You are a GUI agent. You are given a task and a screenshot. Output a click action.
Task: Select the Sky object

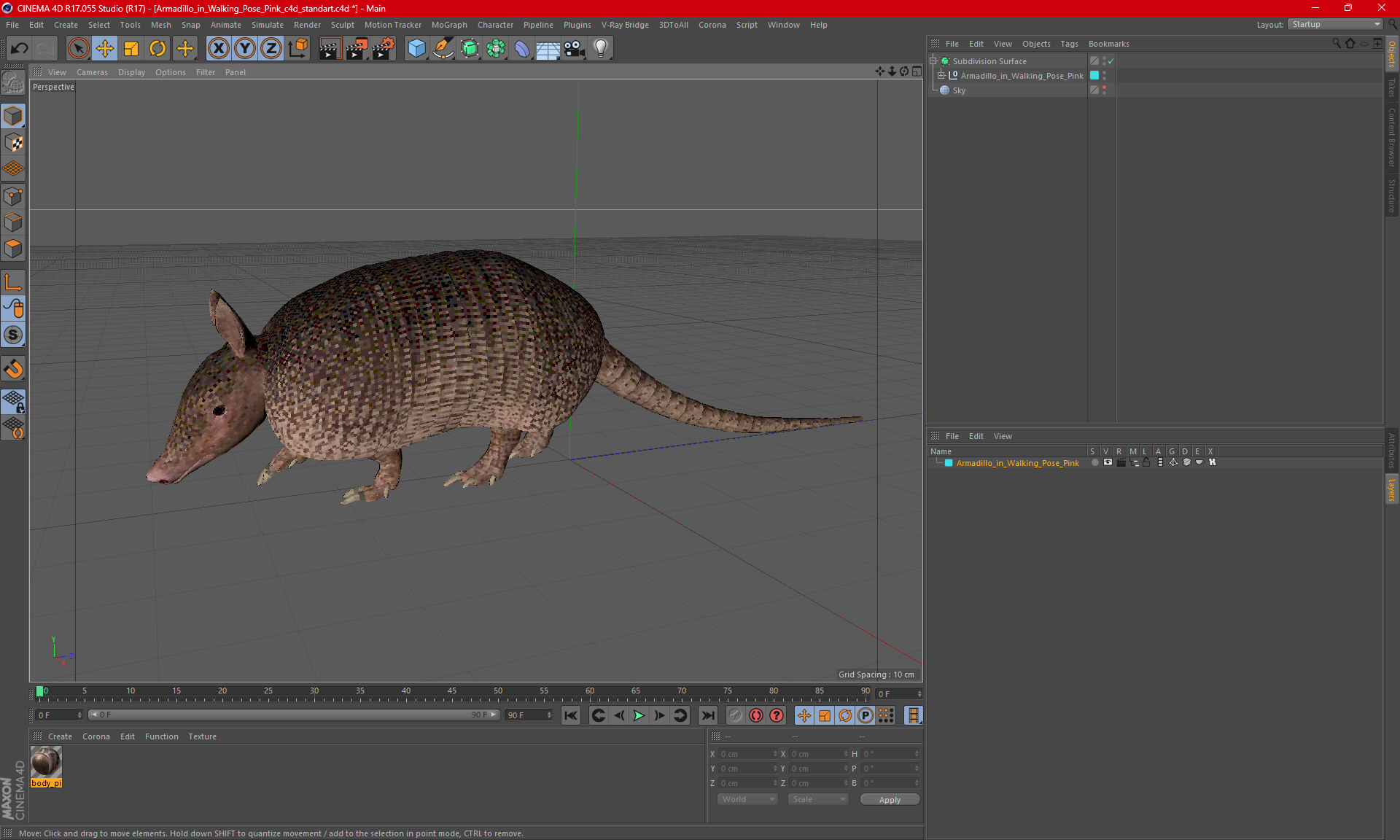[x=959, y=90]
